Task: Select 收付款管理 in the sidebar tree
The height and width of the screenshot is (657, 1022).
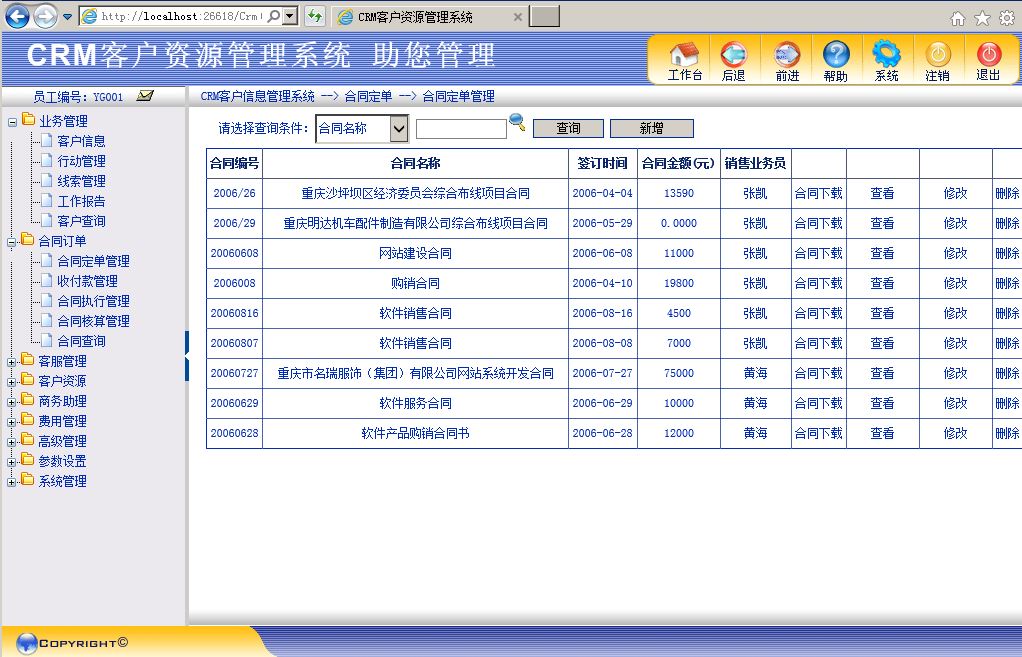Action: pyautogui.click(x=87, y=281)
